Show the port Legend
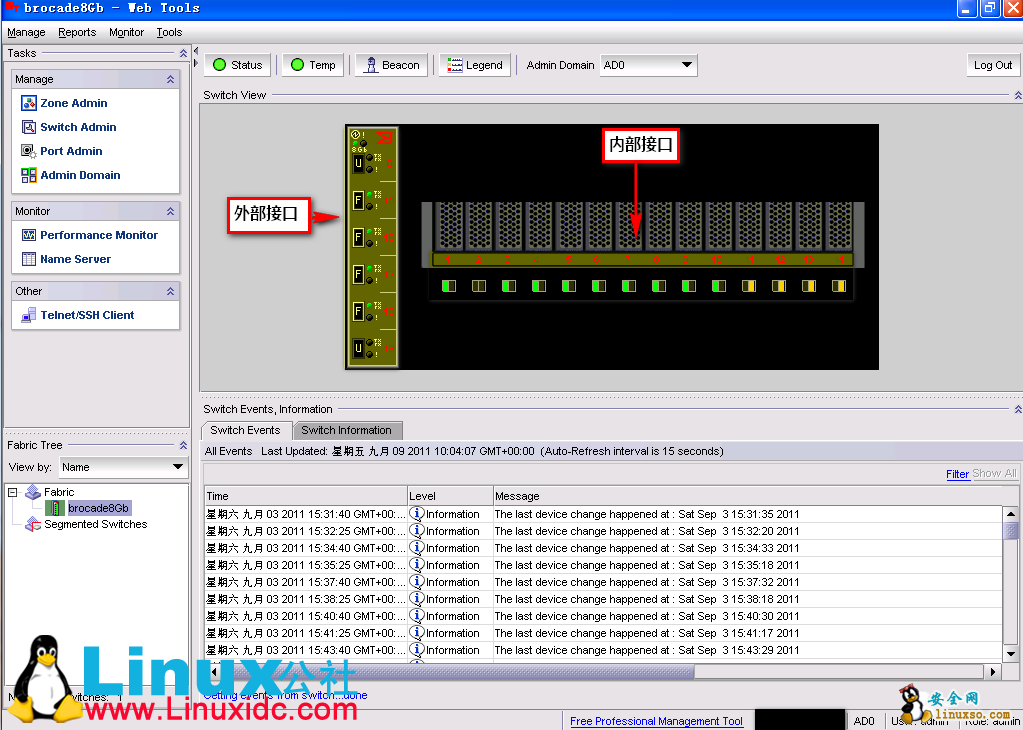 pyautogui.click(x=475, y=65)
